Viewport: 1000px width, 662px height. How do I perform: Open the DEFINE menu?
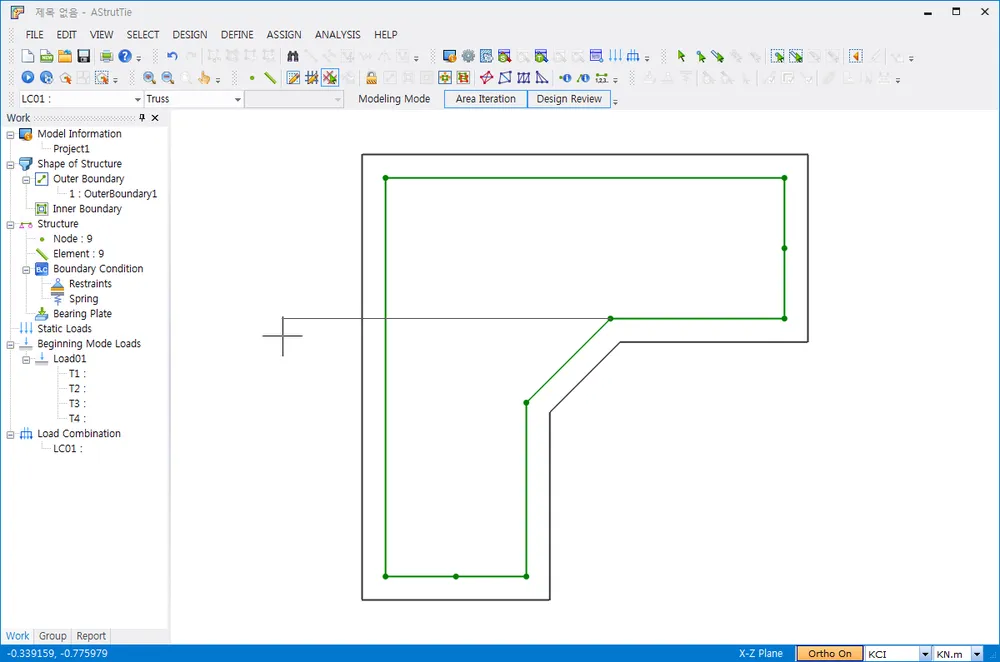[237, 34]
